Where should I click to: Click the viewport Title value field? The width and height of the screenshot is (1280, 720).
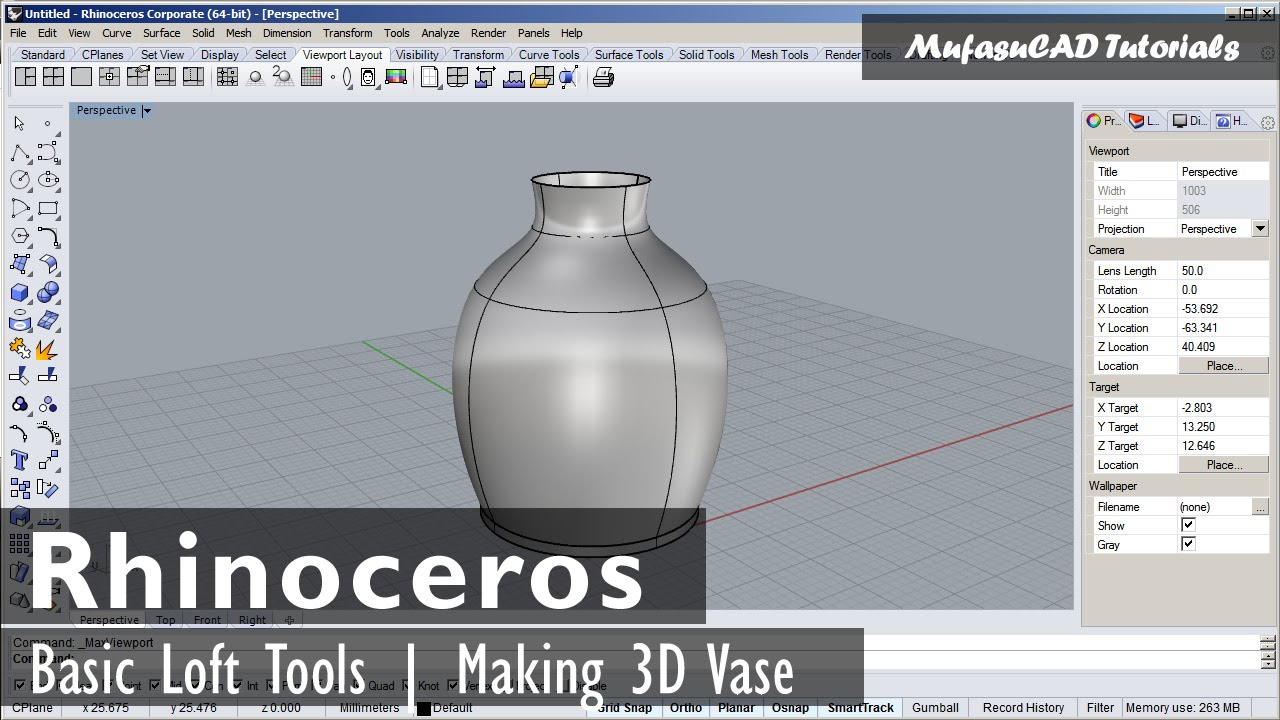click(x=1224, y=171)
